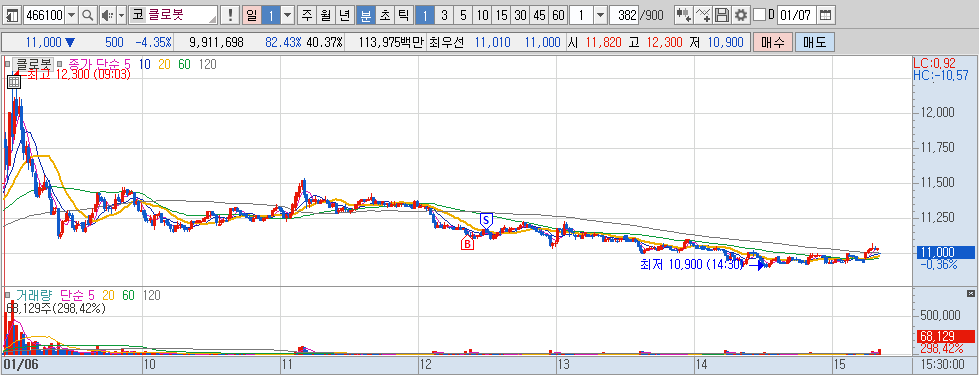The image size is (979, 375).
Task: Click the exclamation mark info button
Action: coord(231,15)
